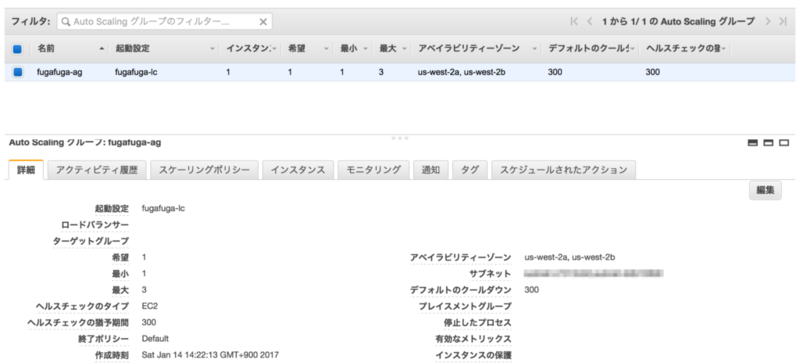Open 最小 column dropdown arrow
This screenshot has width=800, height=363.
coord(365,50)
